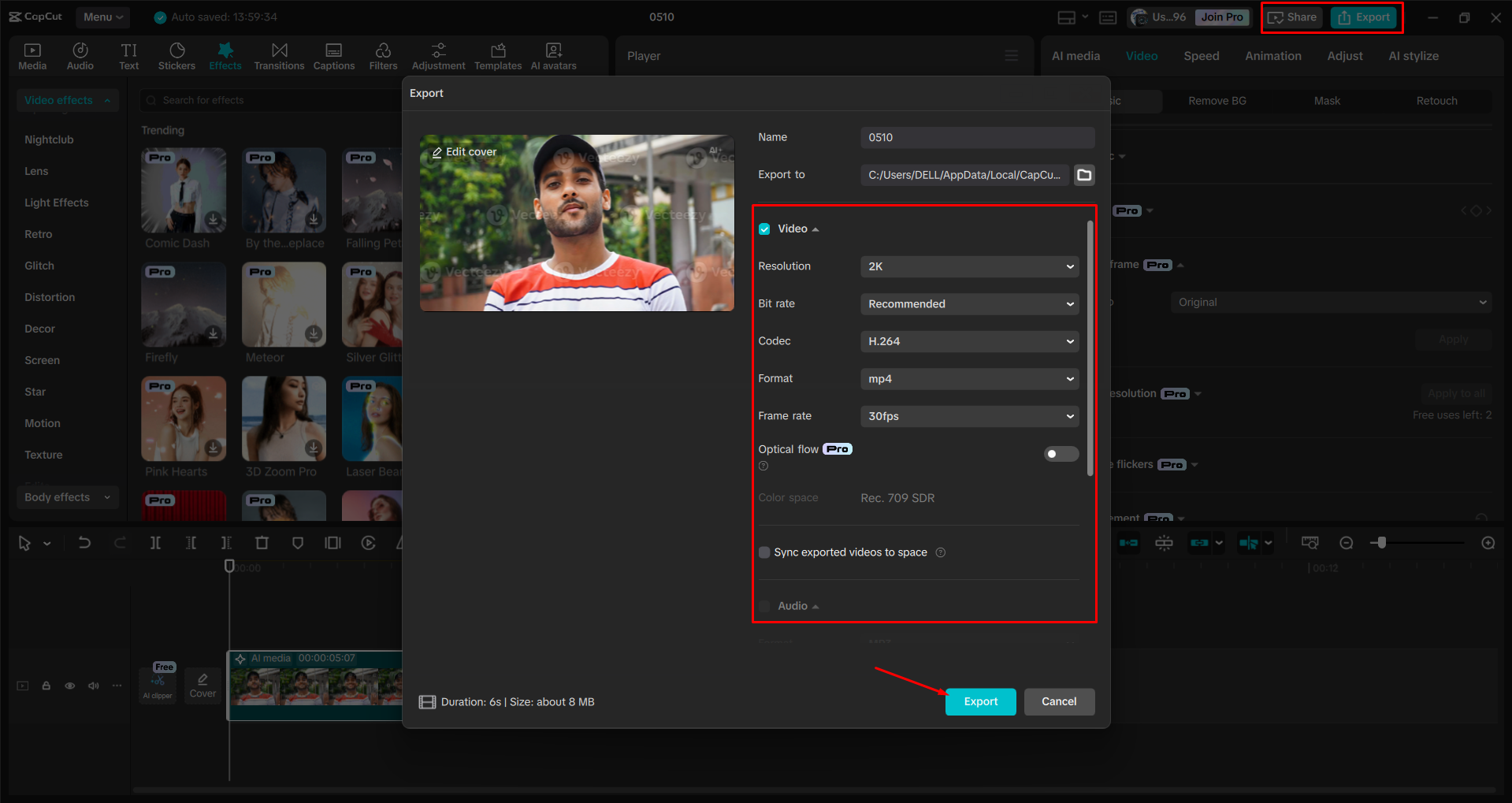The width and height of the screenshot is (1512, 803).
Task: Expand the Body effects section
Action: click(66, 497)
